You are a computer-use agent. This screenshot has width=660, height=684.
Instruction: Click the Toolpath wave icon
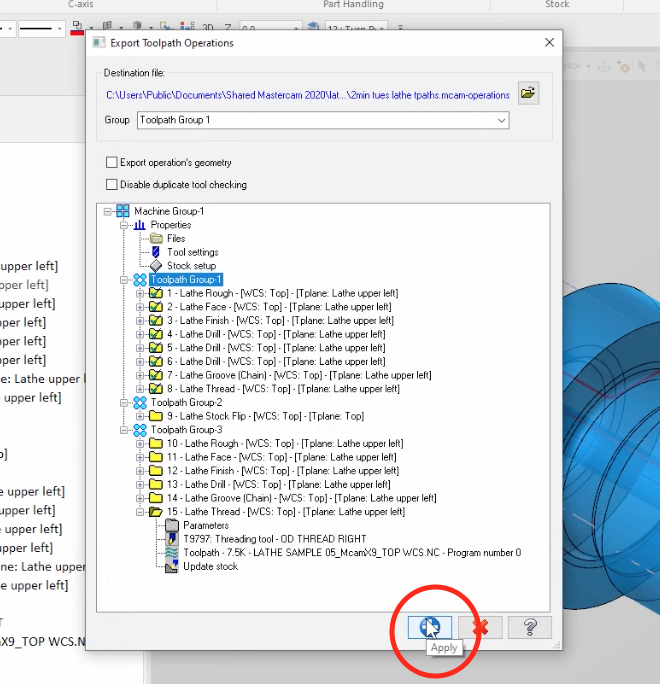172,553
